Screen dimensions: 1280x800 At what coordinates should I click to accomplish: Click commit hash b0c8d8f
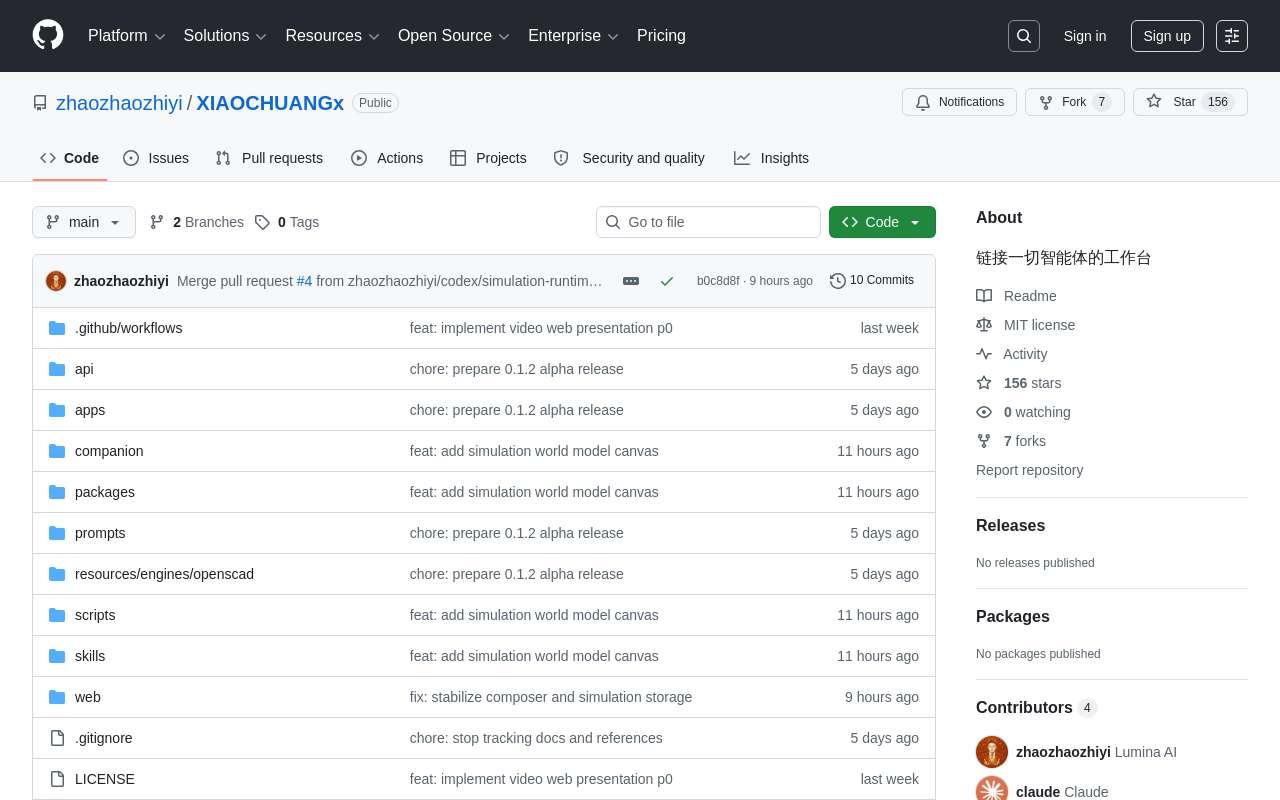coord(718,281)
